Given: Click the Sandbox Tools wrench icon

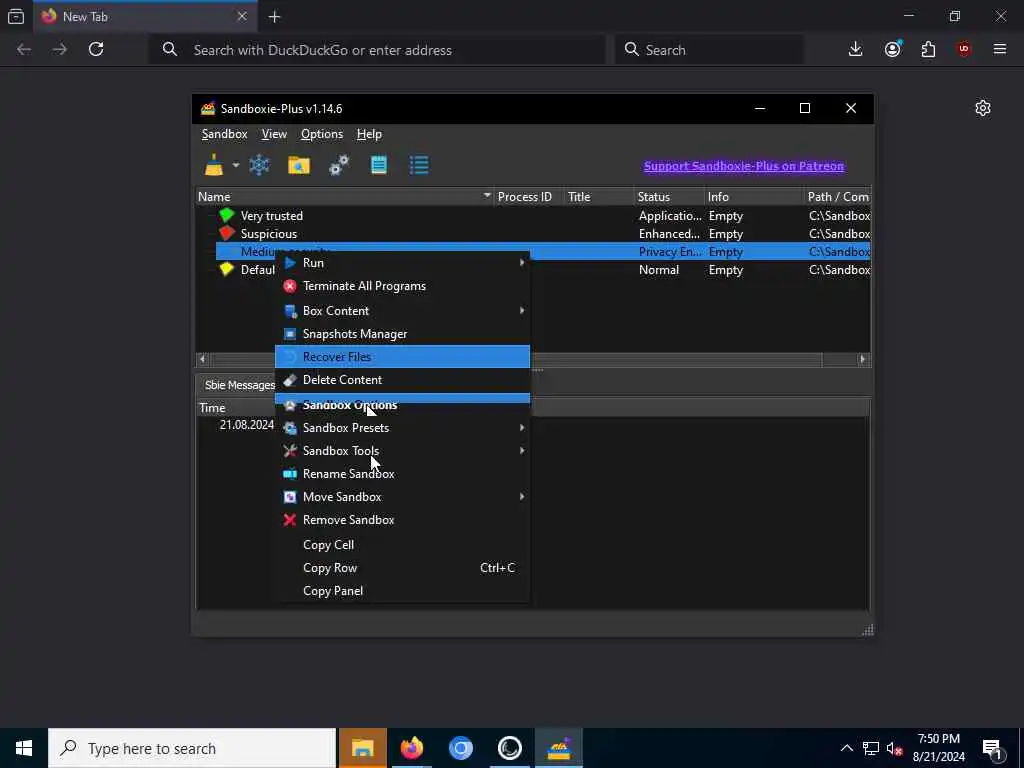Looking at the screenshot, I should coord(290,451).
